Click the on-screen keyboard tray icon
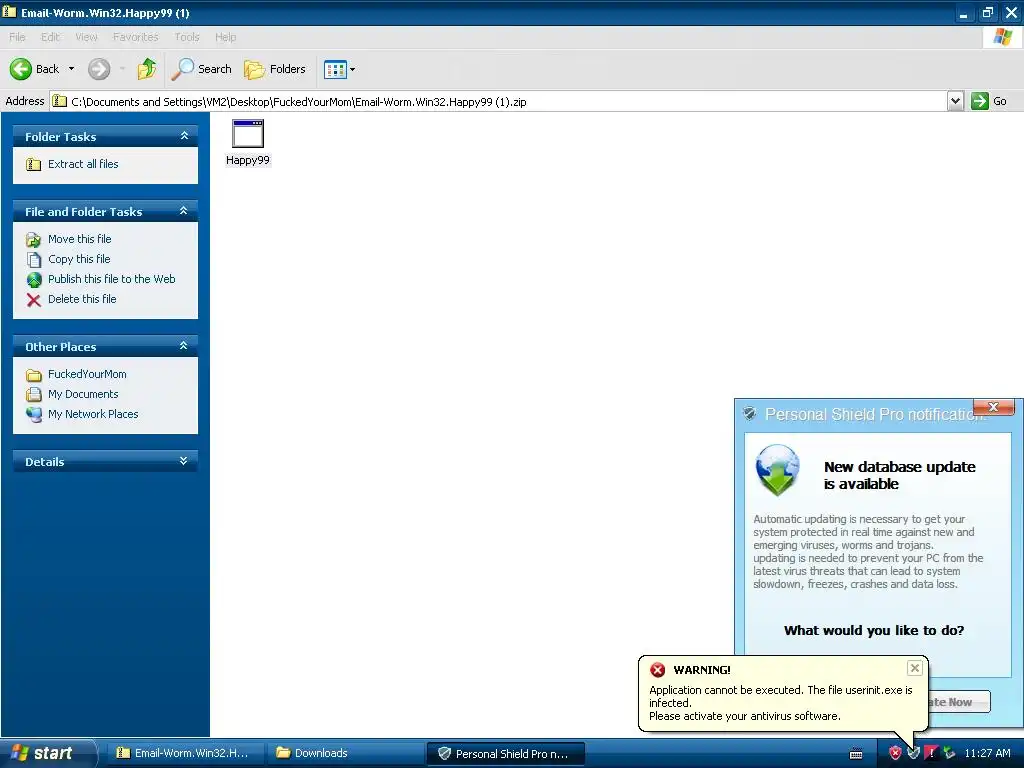 coord(856,754)
